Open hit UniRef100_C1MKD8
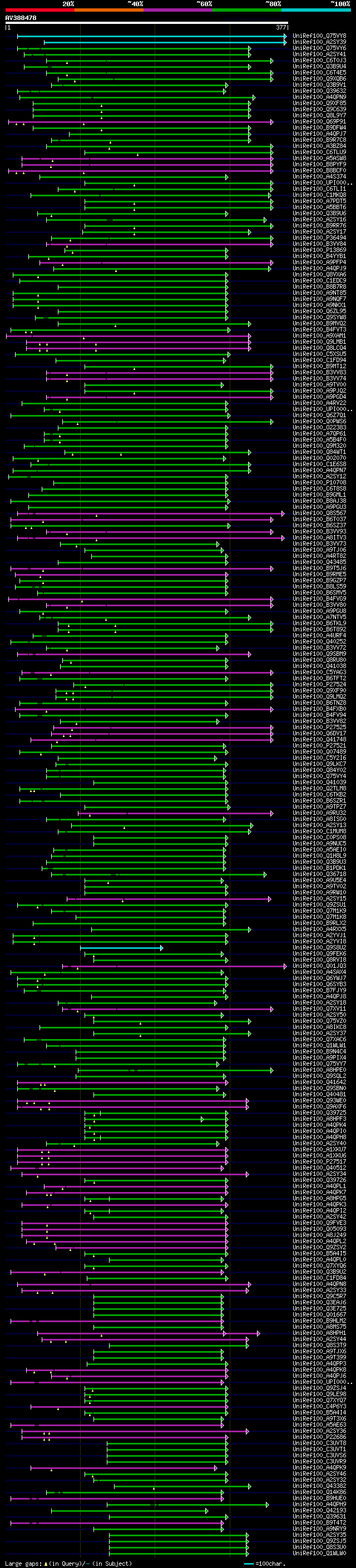Screen dimensions: 356x1568 coord(319,195)
